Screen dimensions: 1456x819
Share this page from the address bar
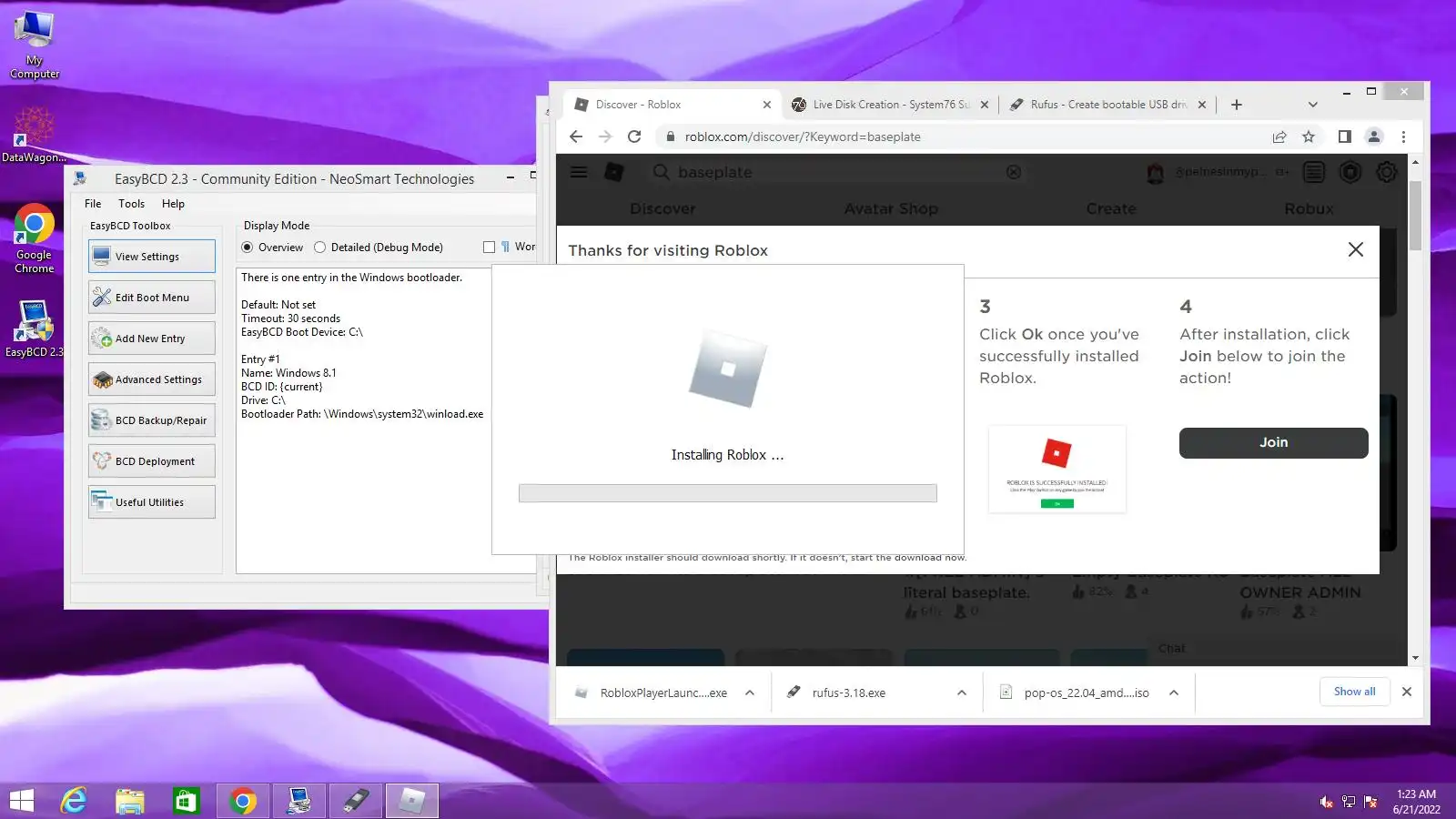(1279, 136)
